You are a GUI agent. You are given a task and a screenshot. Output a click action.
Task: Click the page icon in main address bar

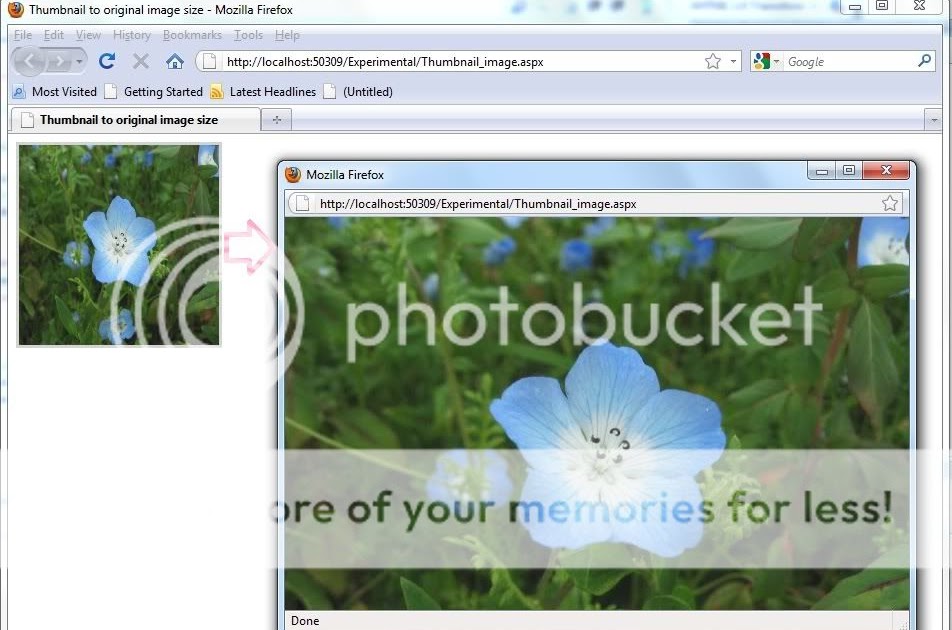pos(209,61)
